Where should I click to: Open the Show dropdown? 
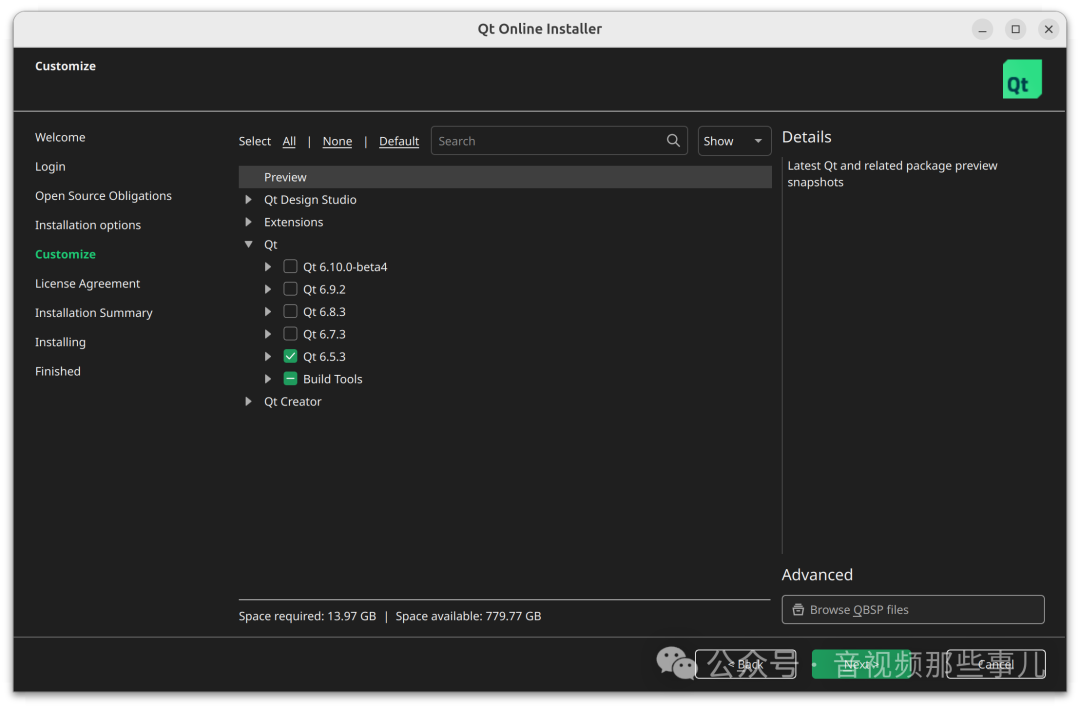coord(734,140)
